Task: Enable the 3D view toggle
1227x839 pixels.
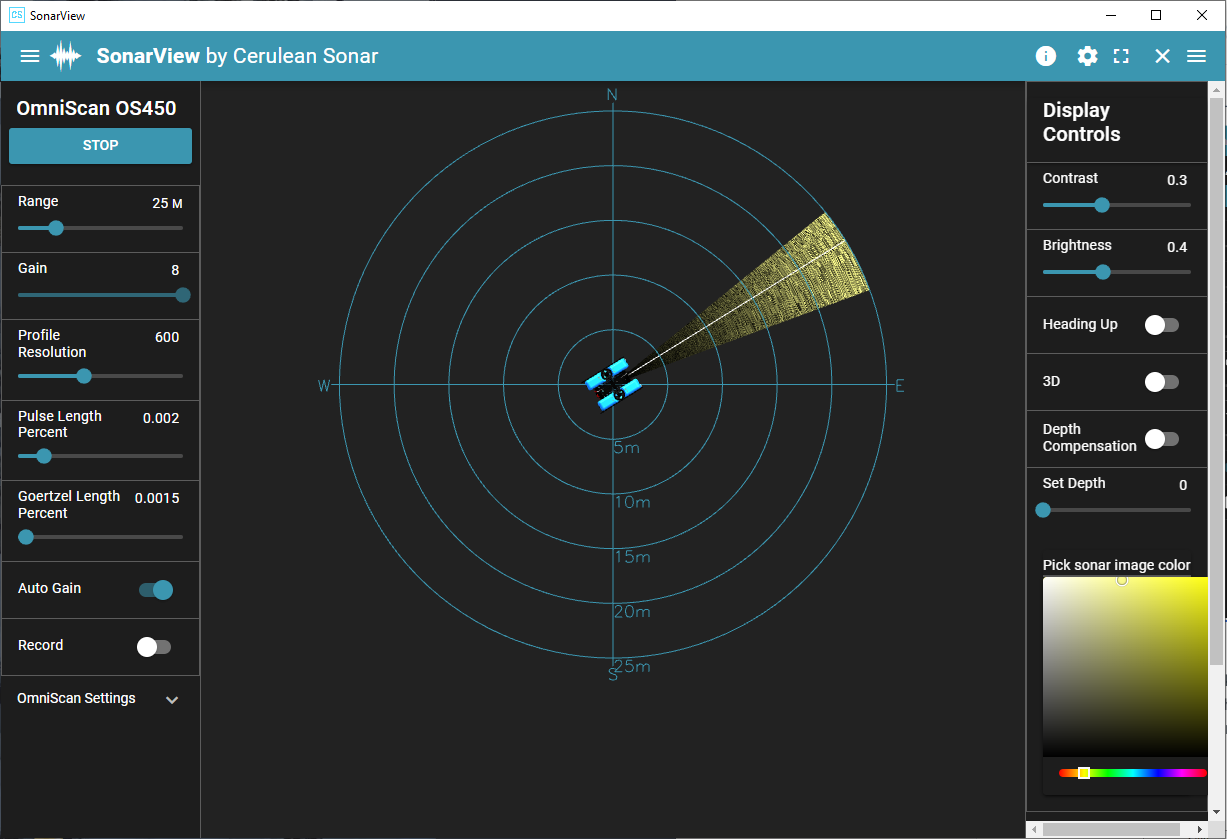Action: pyautogui.click(x=1161, y=382)
